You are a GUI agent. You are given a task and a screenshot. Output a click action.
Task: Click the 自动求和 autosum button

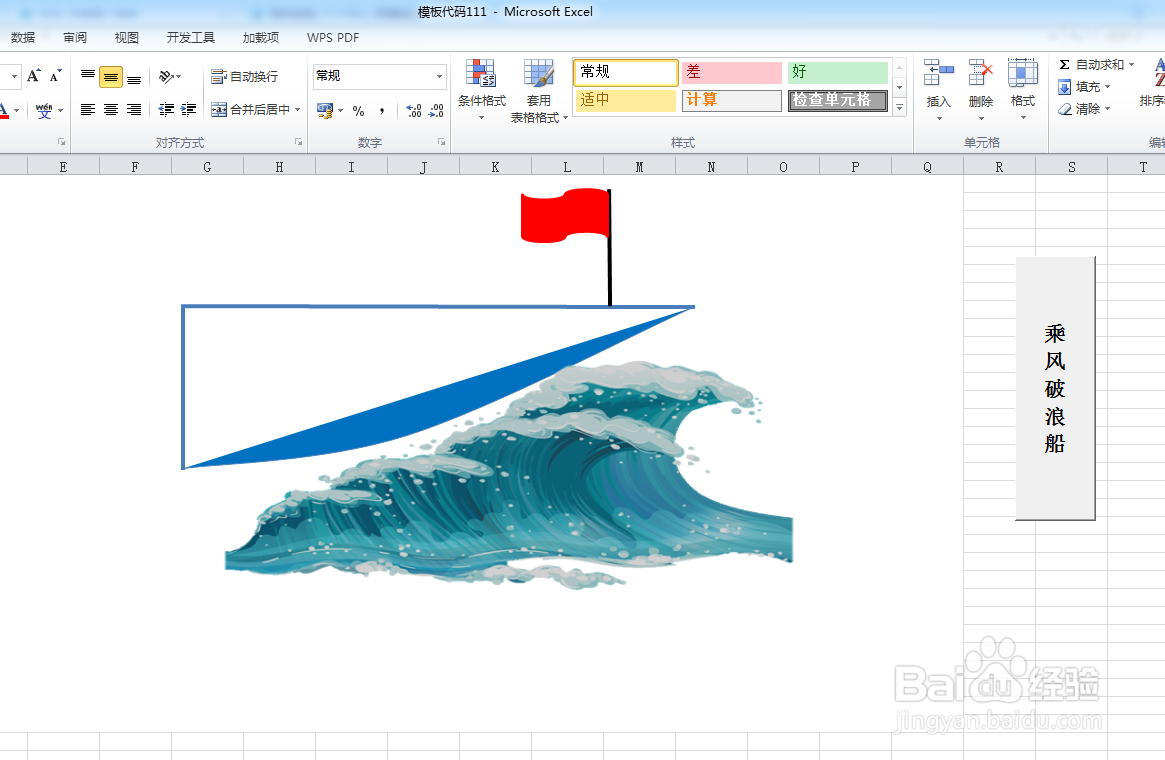click(1091, 65)
